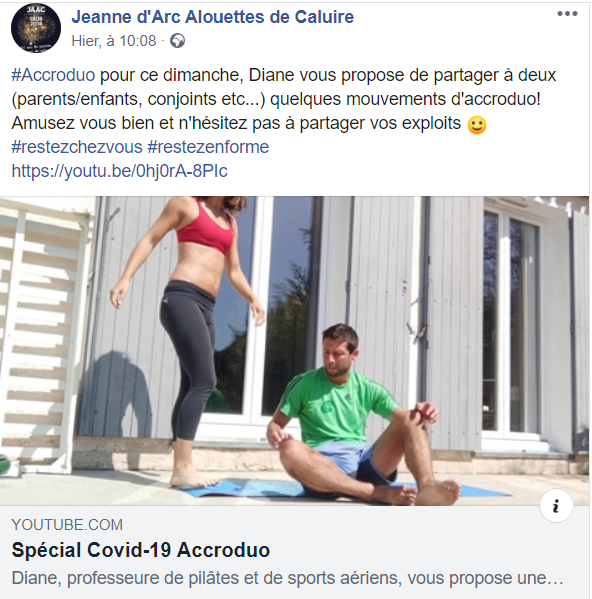
Task: Open Jeanne d'Arc Alouettes de Caluire page
Action: tap(213, 17)
